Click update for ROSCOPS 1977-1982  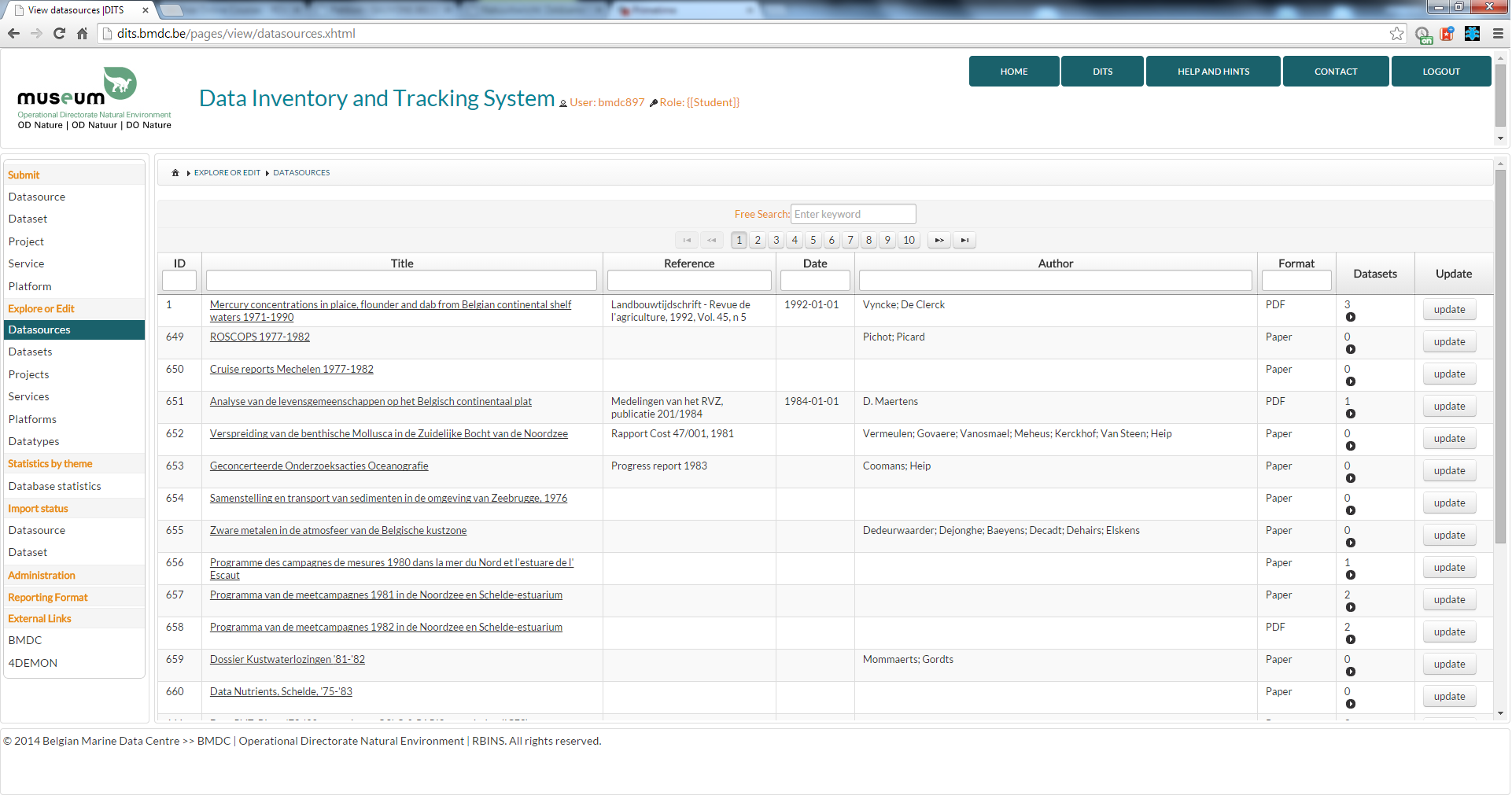(x=1448, y=342)
